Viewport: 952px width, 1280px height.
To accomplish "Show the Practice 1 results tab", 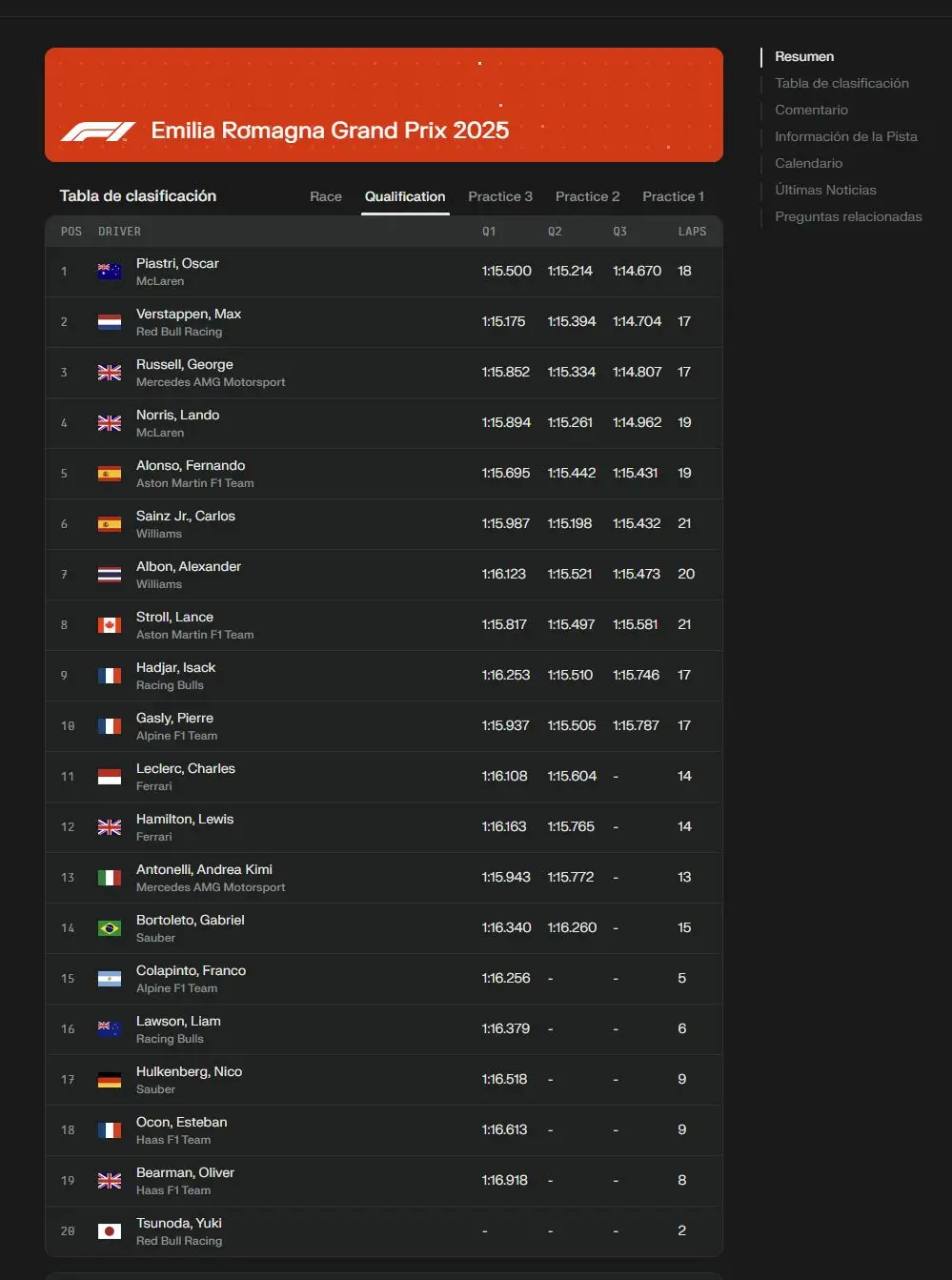I will click(x=673, y=196).
